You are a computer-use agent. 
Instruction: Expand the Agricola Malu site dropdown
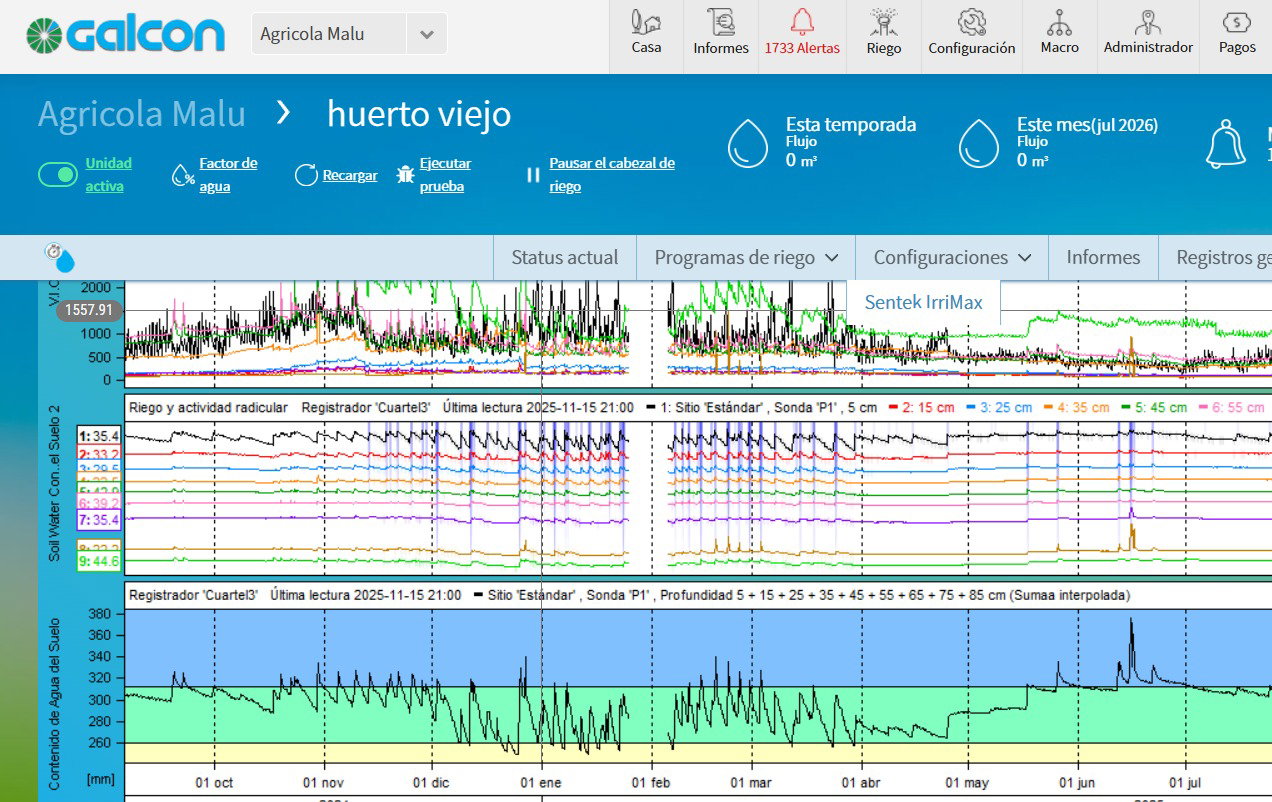pyautogui.click(x=348, y=34)
